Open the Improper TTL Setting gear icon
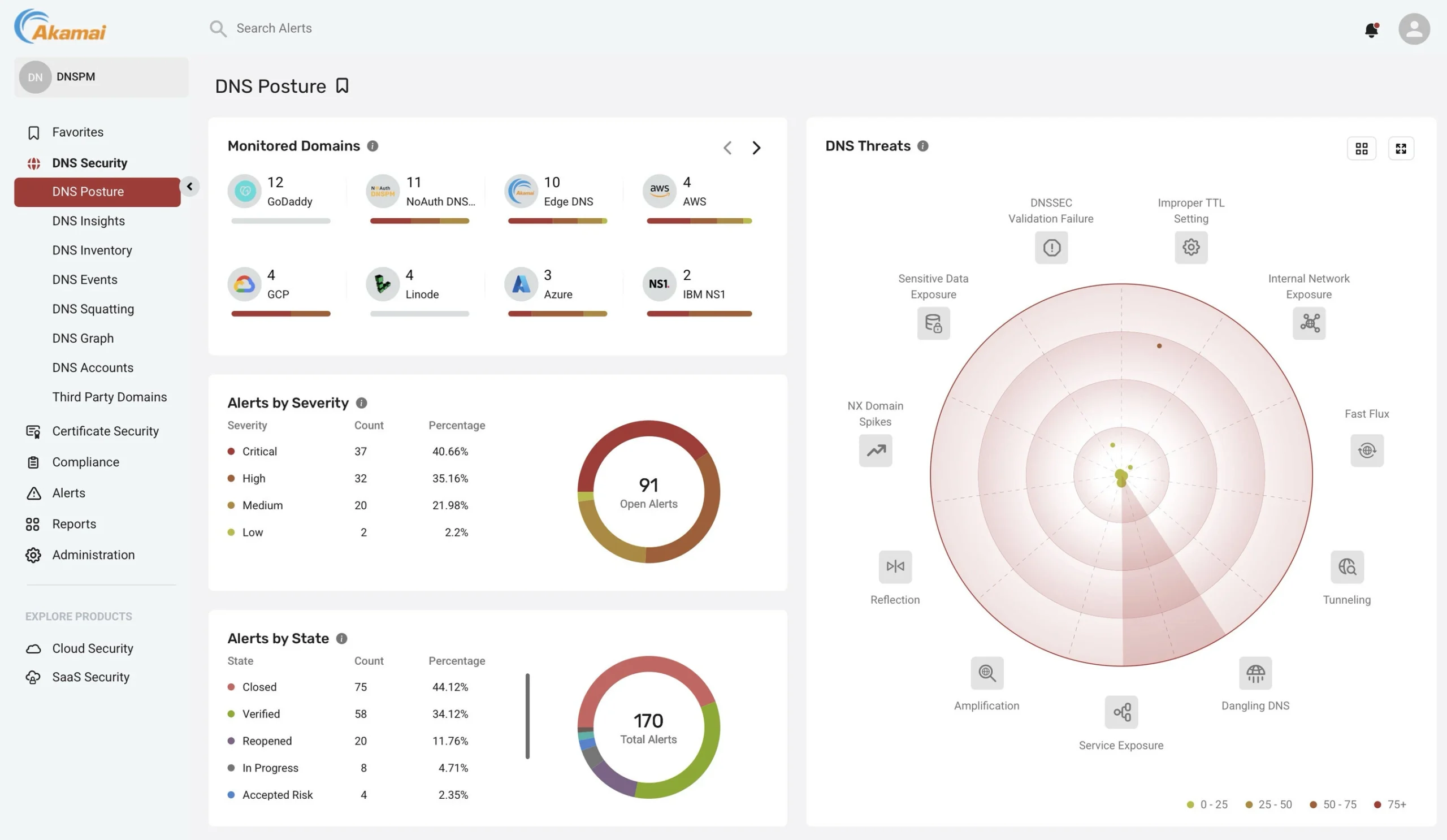The height and width of the screenshot is (840, 1447). [x=1191, y=248]
